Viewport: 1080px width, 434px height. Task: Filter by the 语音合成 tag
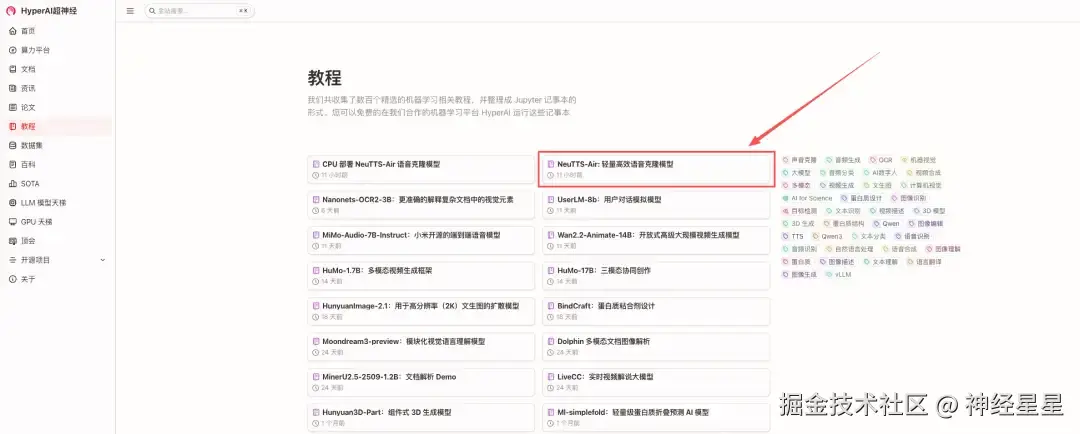[899, 249]
